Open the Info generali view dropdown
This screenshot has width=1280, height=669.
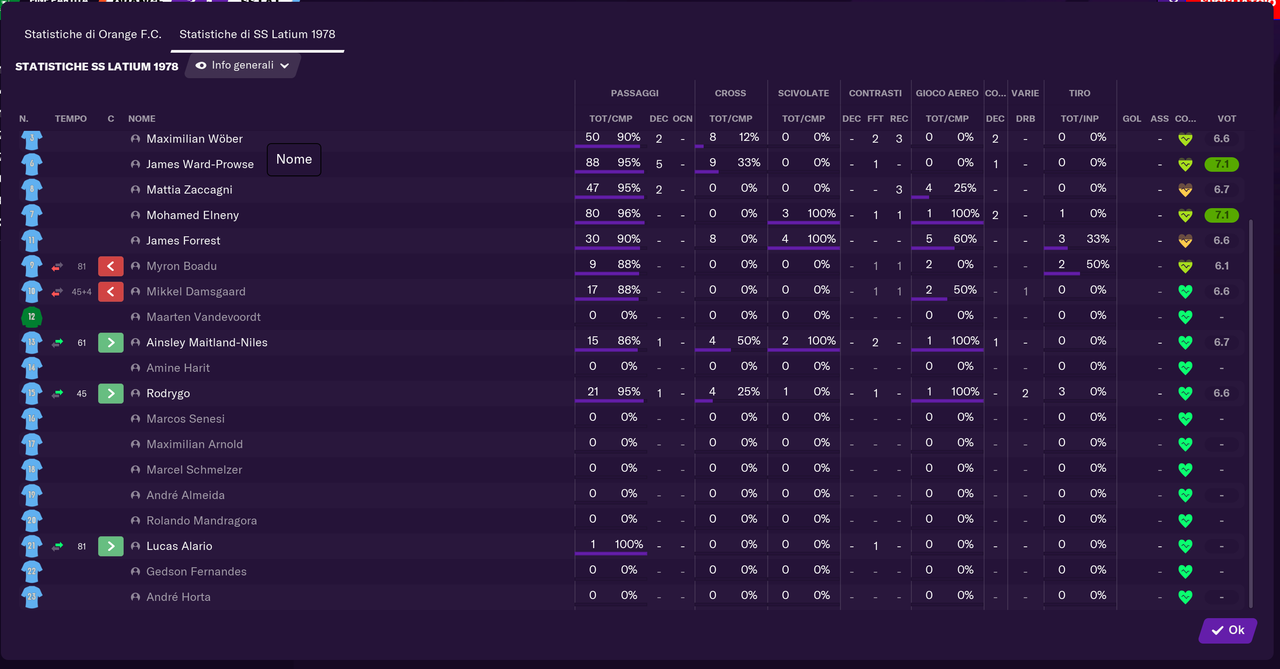(x=243, y=66)
